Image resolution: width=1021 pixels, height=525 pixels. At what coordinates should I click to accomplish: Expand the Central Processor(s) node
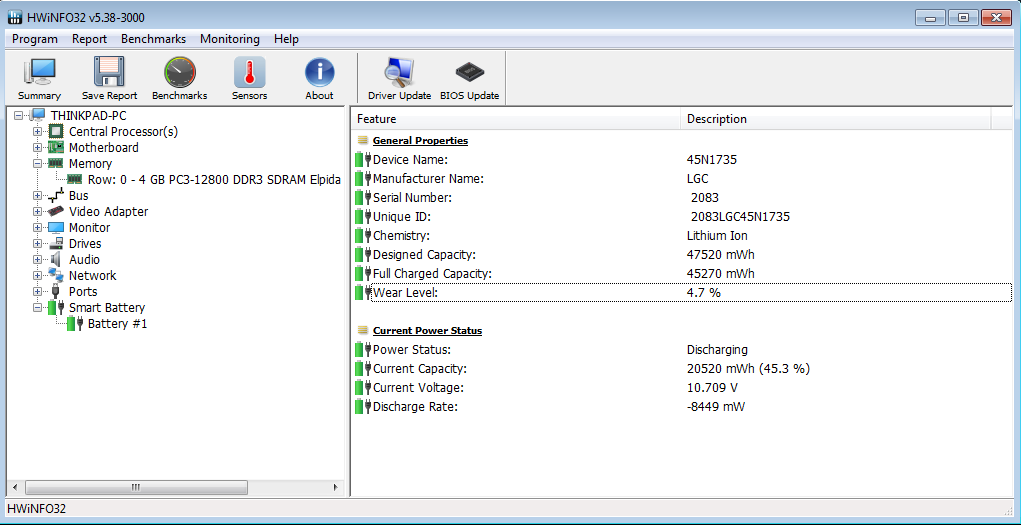(x=37, y=132)
